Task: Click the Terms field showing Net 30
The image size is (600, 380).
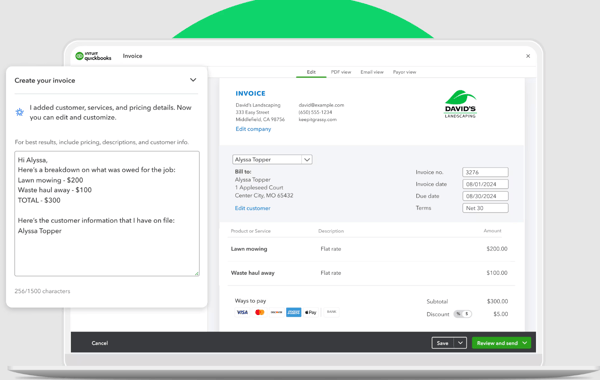Action: click(x=485, y=208)
